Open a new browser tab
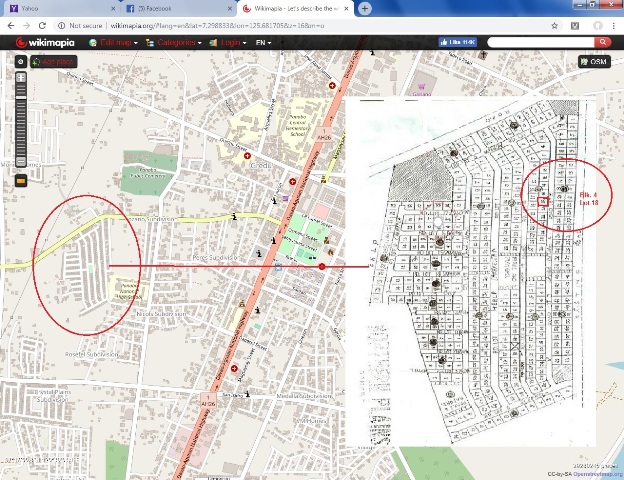624x480 pixels. 366,7
